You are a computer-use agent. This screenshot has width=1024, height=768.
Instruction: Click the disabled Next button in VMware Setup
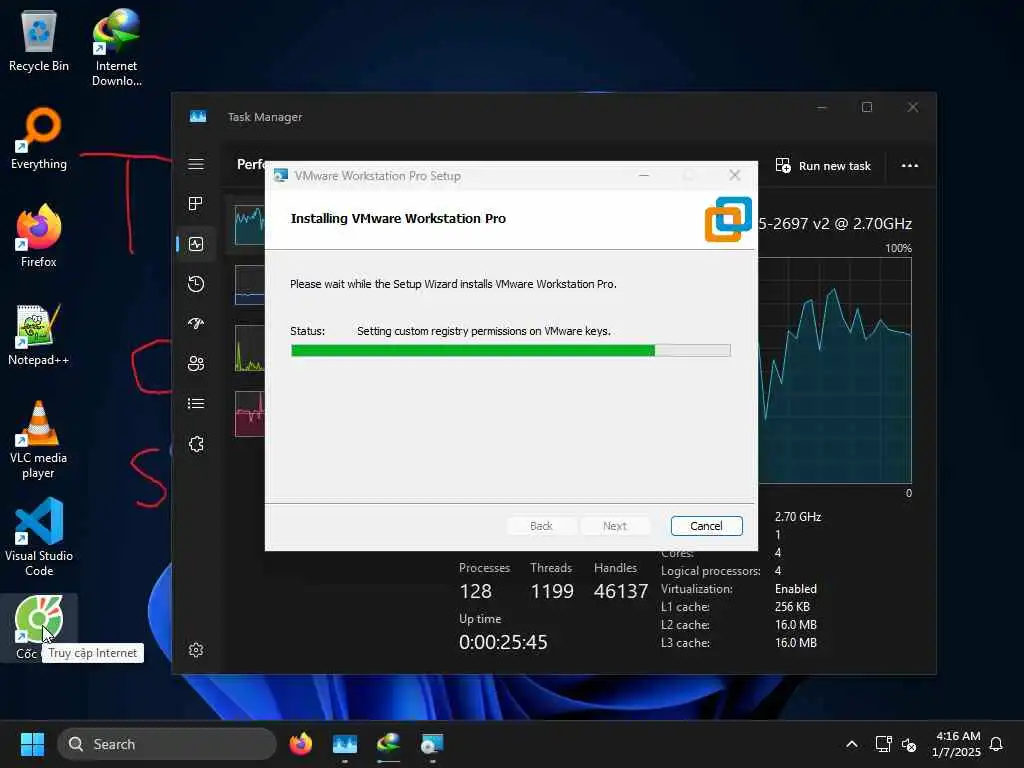tap(615, 526)
